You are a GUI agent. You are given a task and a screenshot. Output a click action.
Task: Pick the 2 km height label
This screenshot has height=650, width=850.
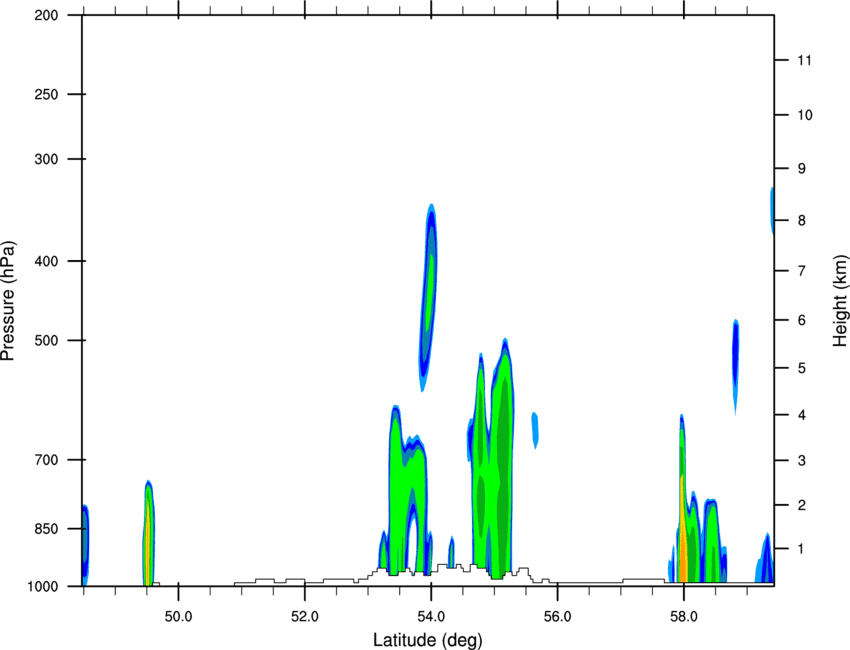(802, 505)
